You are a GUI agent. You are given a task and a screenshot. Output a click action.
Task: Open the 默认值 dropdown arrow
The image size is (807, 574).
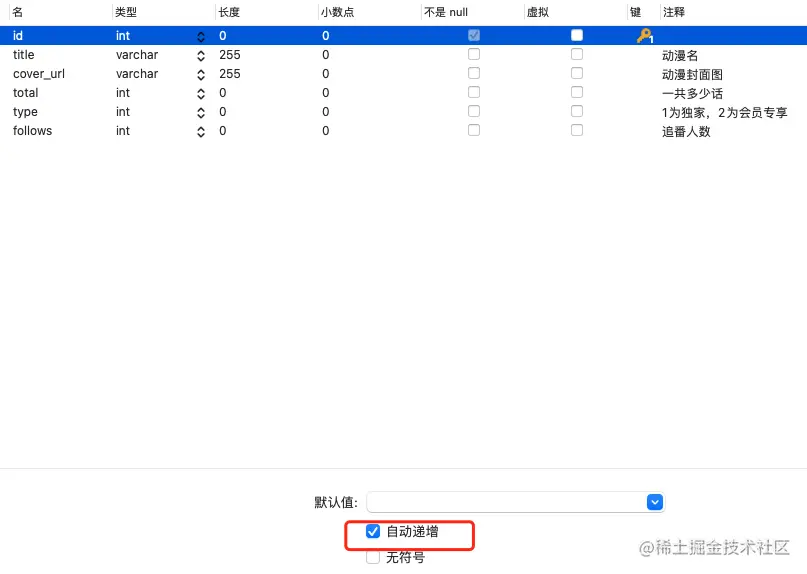(x=655, y=502)
